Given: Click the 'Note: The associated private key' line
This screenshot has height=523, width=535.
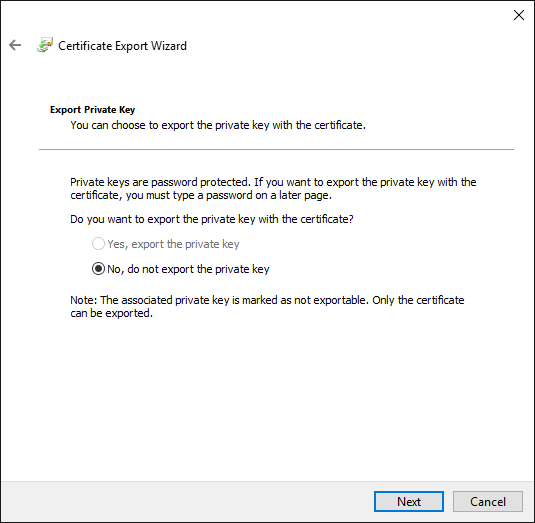Looking at the screenshot, I should (267, 300).
